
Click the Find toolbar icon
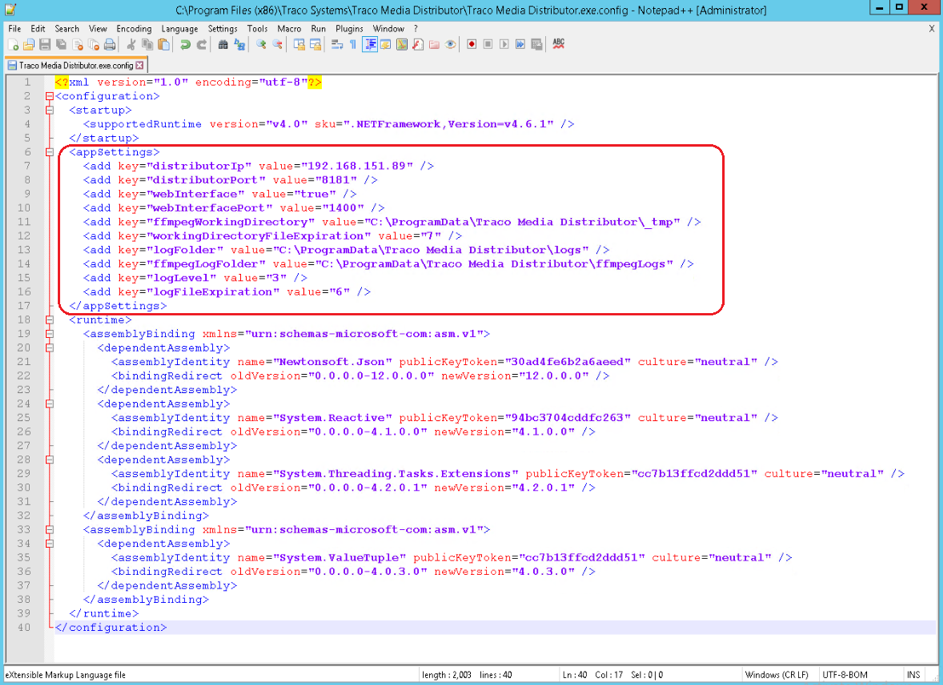(x=224, y=44)
